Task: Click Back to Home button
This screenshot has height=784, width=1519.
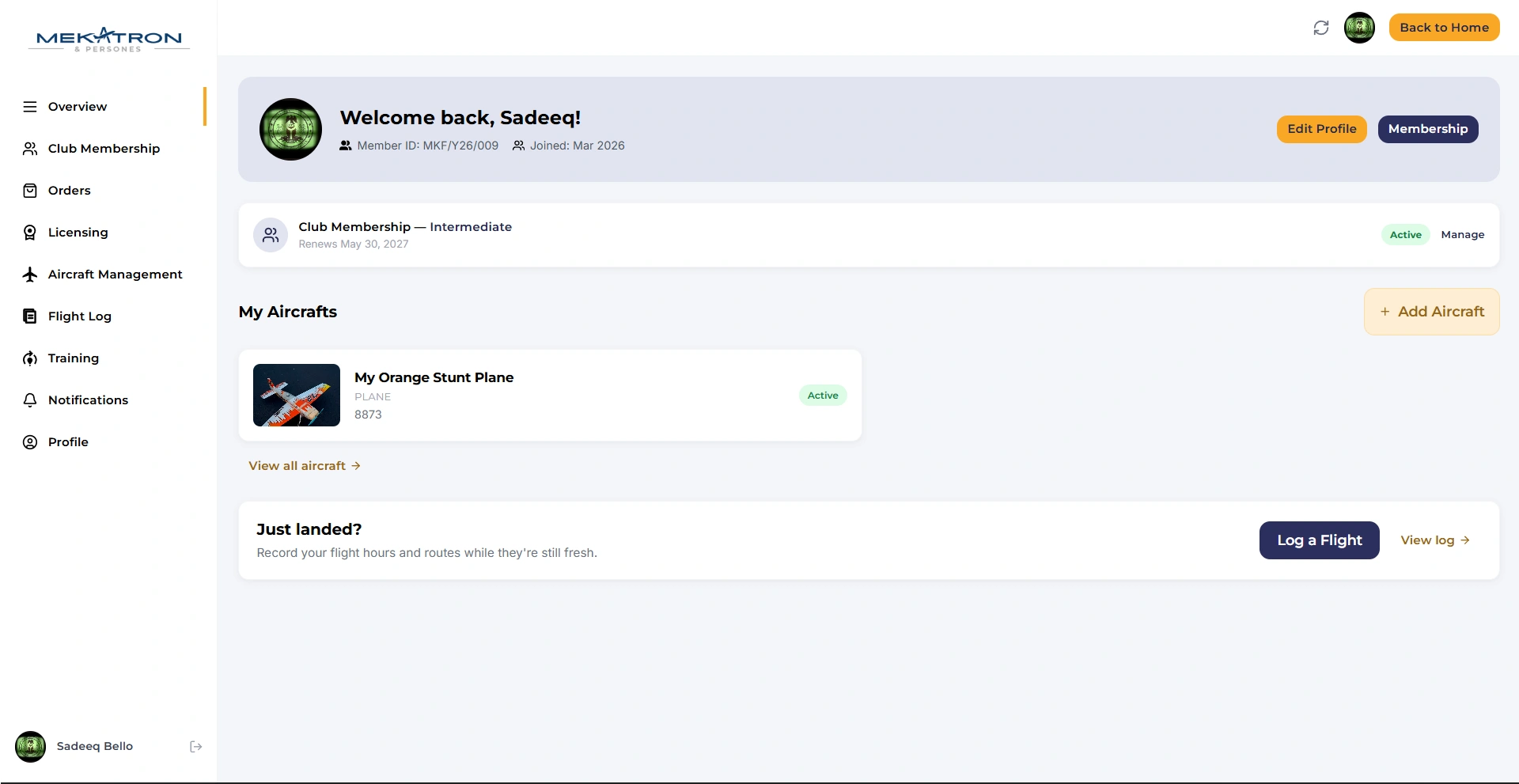Action: point(1444,28)
